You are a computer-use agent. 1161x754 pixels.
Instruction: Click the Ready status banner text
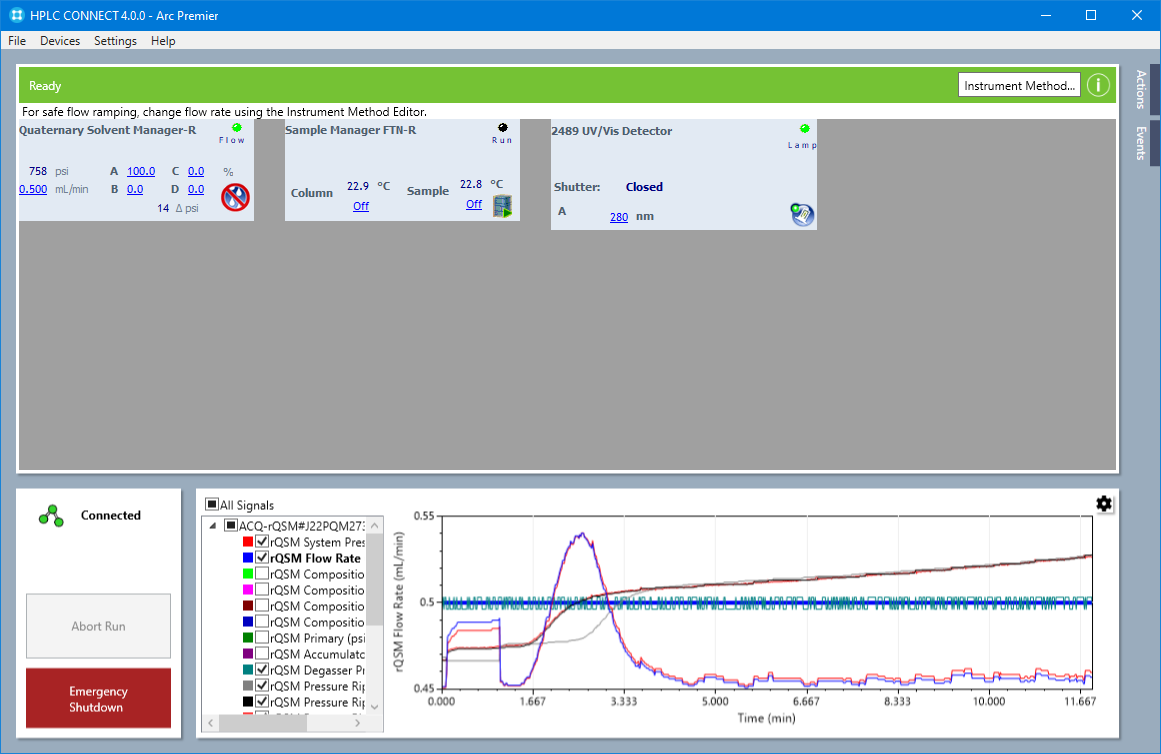45,86
